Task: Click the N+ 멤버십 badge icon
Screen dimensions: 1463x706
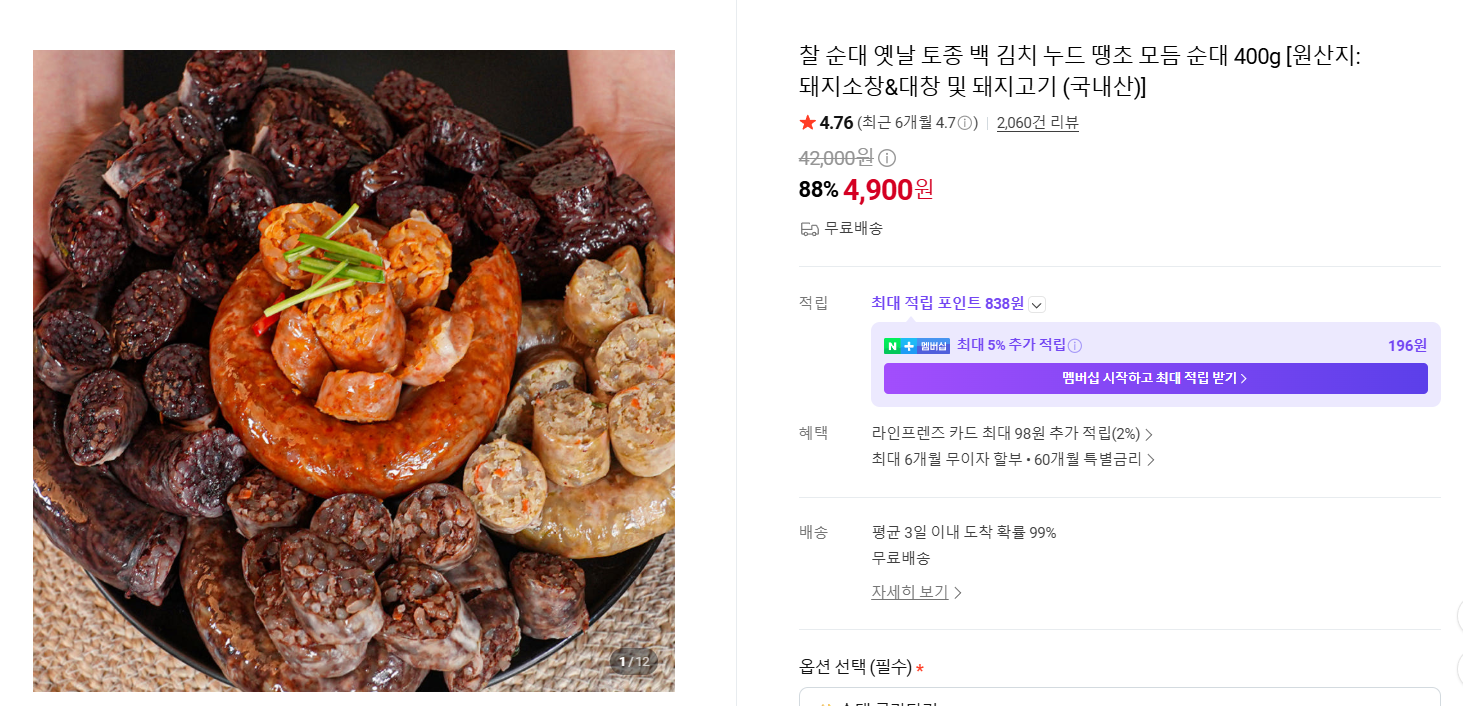Action: pyautogui.click(x=917, y=346)
